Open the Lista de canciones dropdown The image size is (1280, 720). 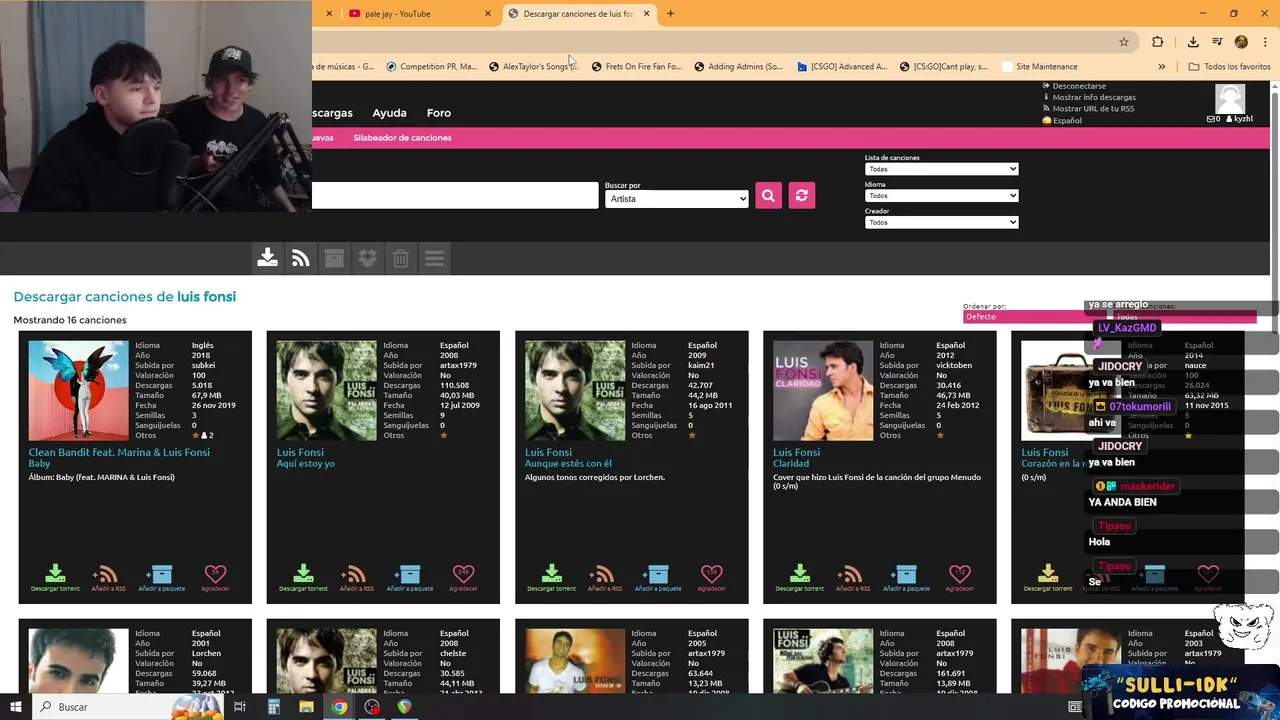point(941,169)
